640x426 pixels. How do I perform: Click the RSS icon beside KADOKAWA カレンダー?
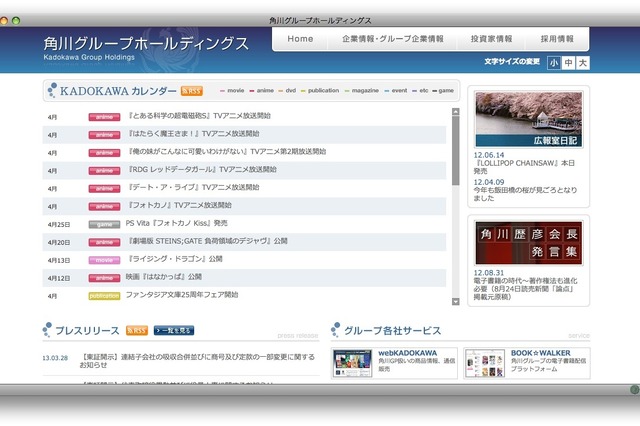[191, 91]
